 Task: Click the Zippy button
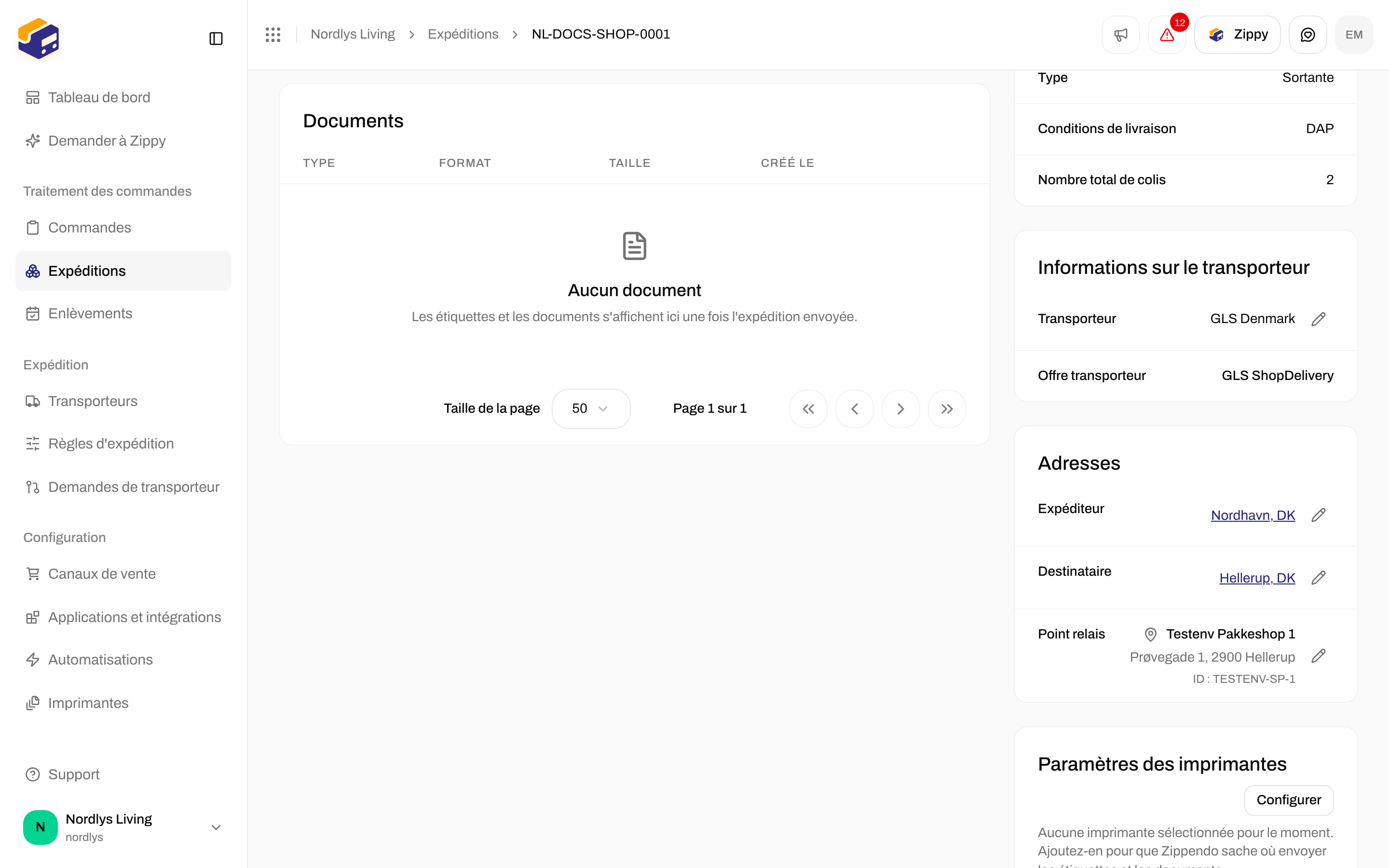coord(1237,34)
